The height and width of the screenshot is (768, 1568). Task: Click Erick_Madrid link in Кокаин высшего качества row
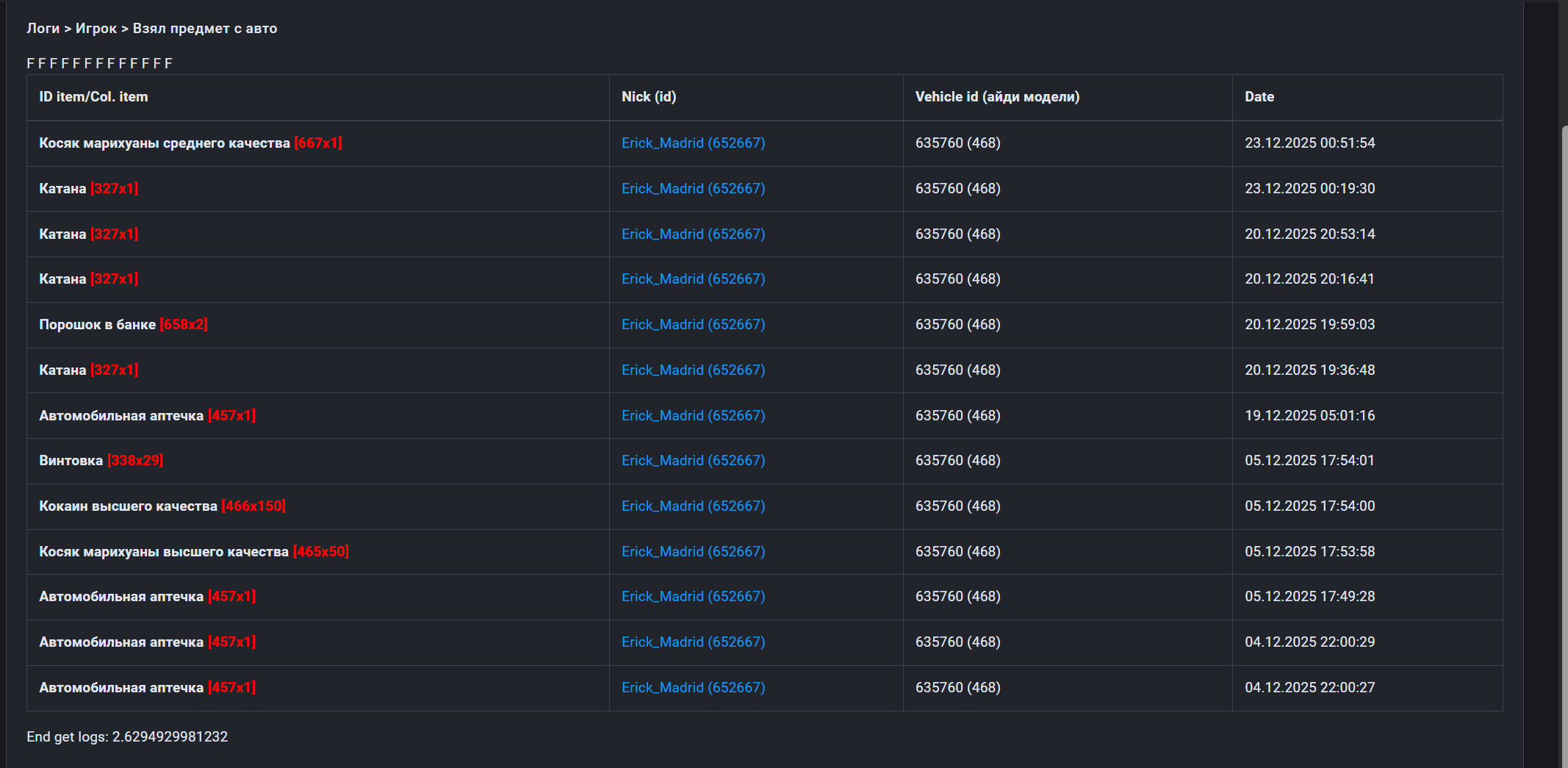pyautogui.click(x=693, y=506)
